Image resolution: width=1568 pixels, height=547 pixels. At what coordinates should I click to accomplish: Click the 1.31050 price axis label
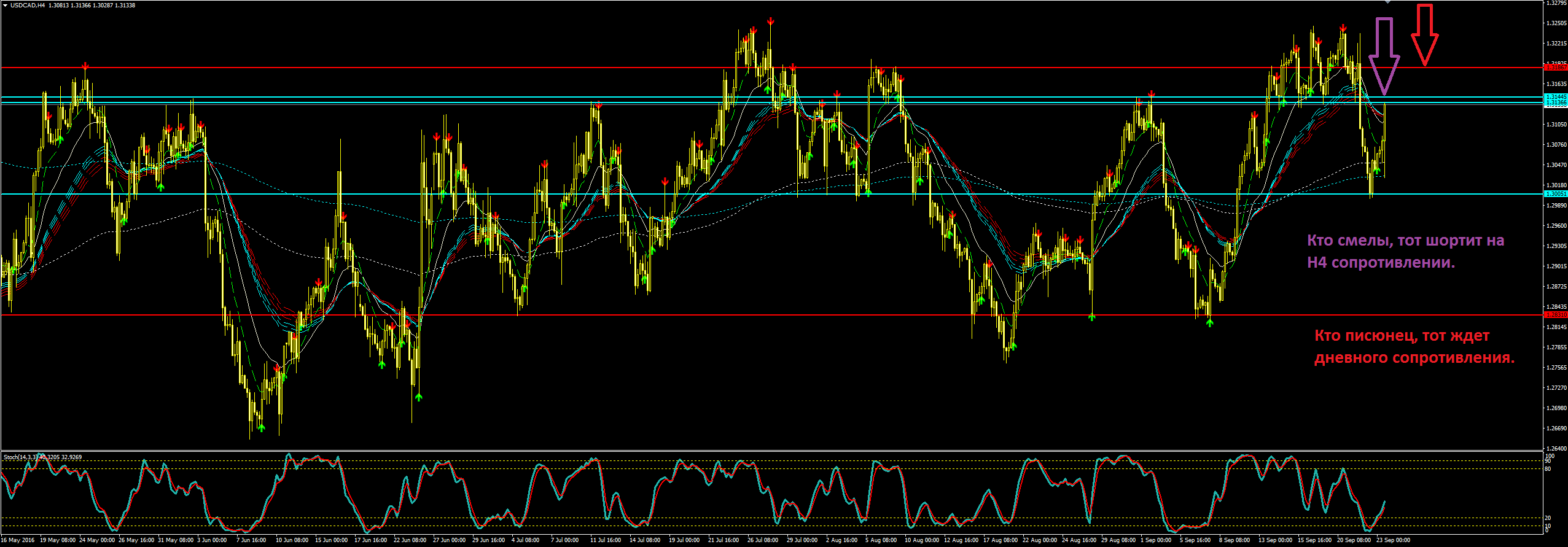click(x=1556, y=125)
